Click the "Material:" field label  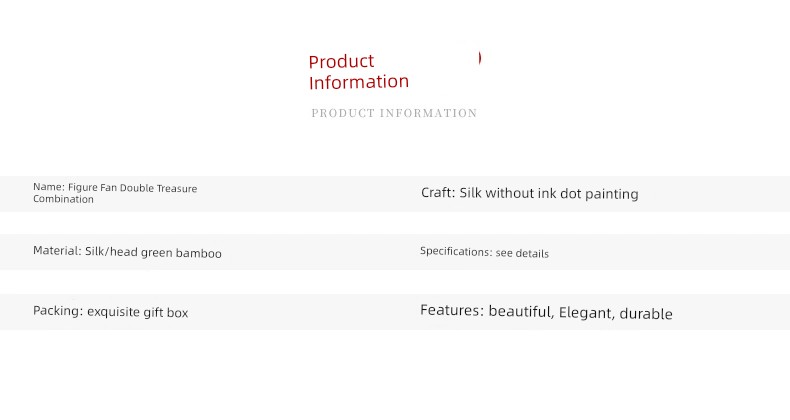click(x=57, y=252)
